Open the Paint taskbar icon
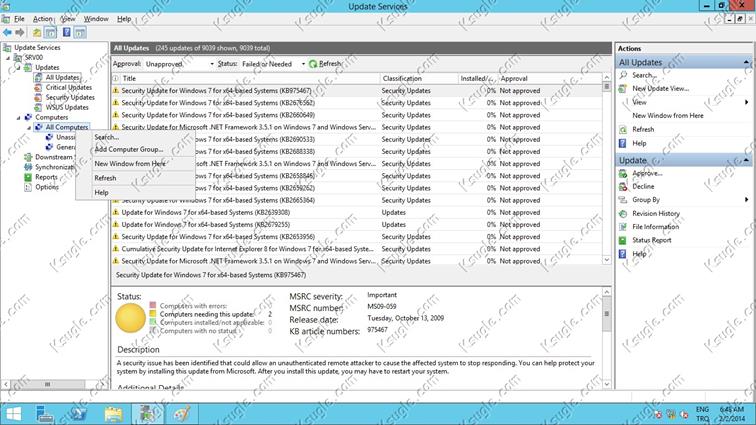The width and height of the screenshot is (756, 425). [182, 414]
